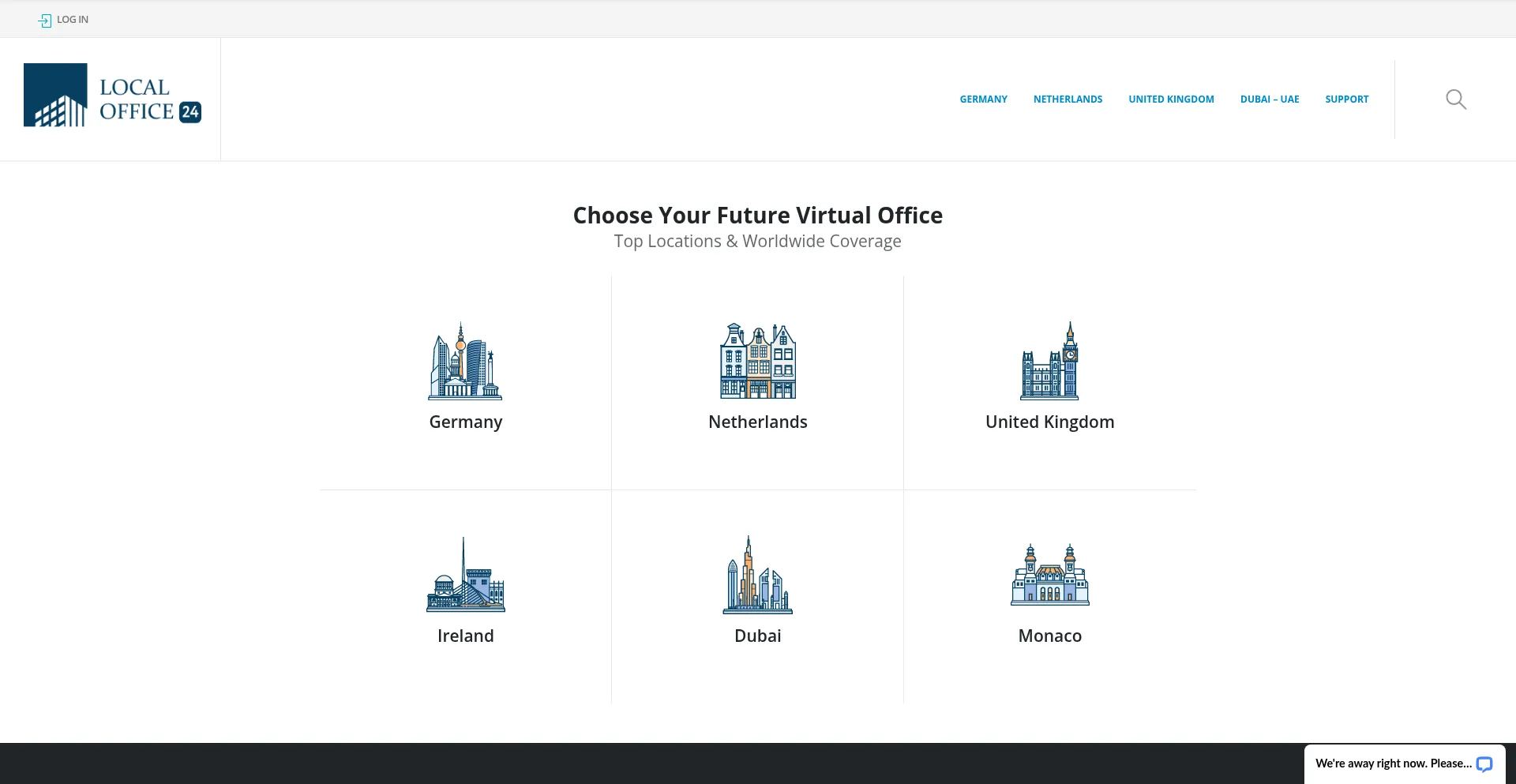Open search with the magnifier icon

point(1455,99)
